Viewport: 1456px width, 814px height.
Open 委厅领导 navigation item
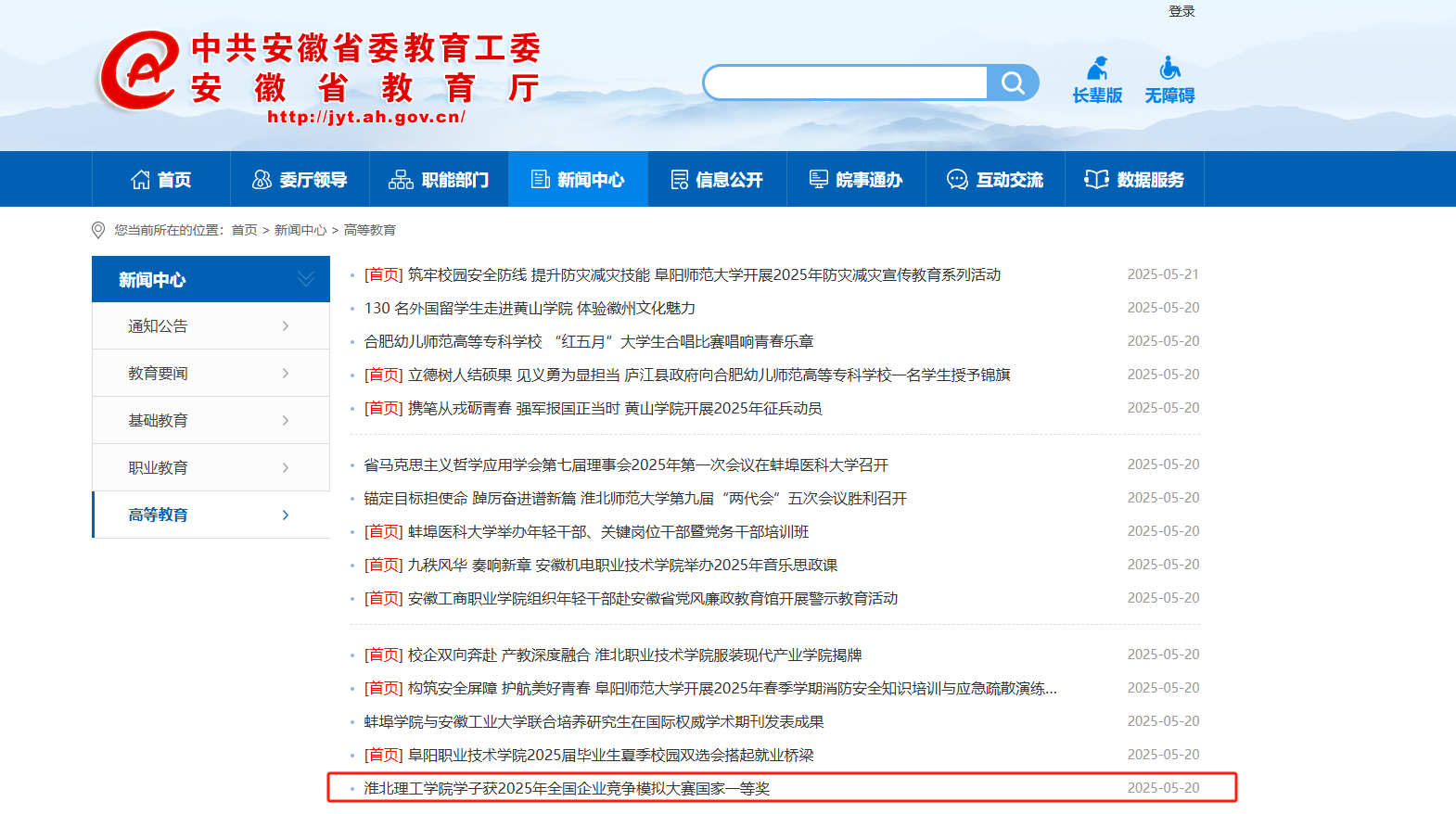tap(300, 180)
